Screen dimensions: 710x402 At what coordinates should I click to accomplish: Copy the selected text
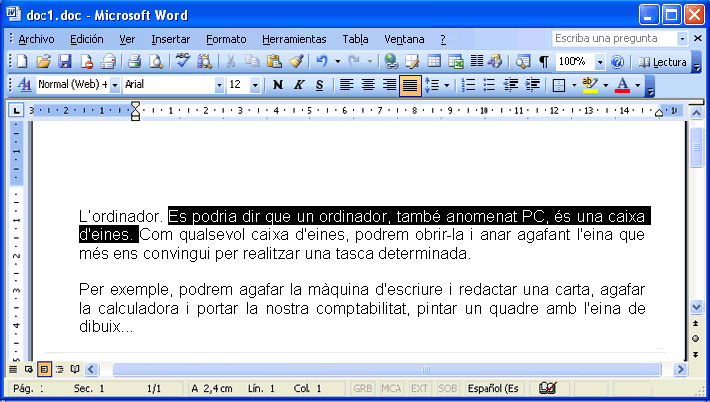252,62
